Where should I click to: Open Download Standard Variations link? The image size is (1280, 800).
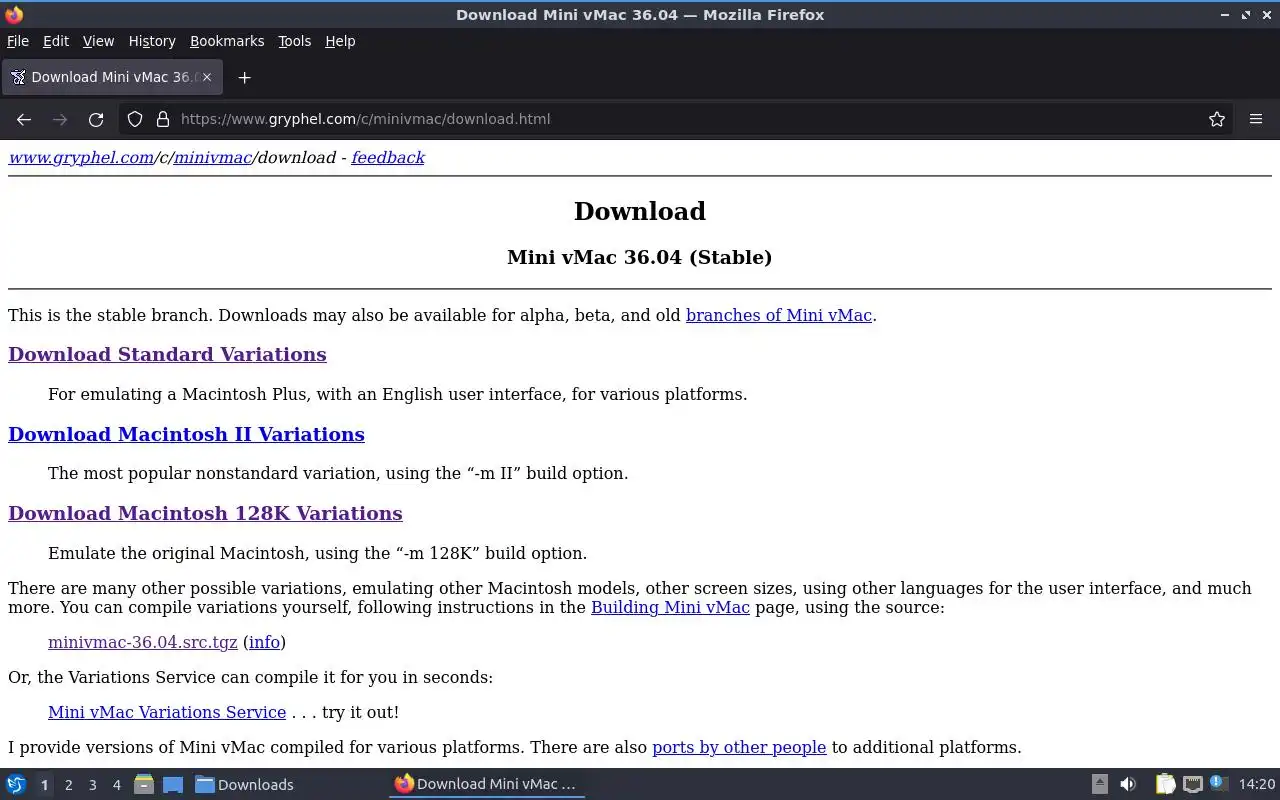point(167,354)
